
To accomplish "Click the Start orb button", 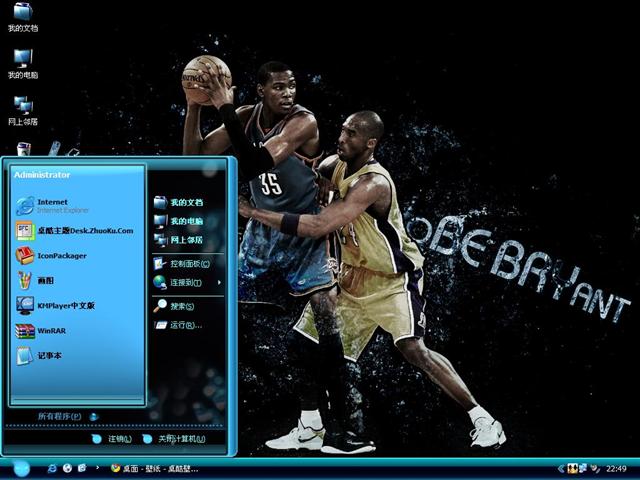I will coord(20,468).
